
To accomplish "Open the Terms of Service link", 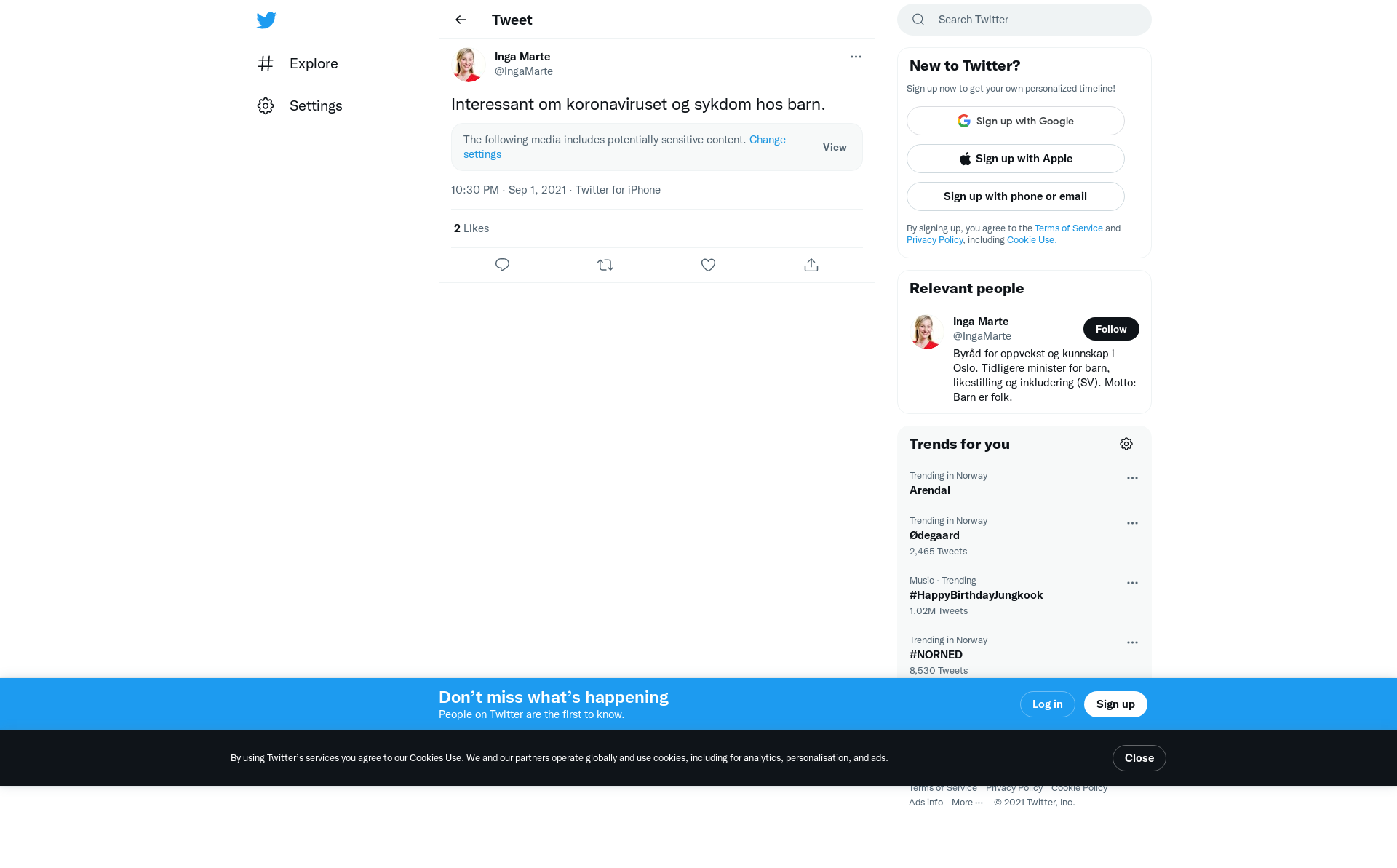I will pos(1068,228).
